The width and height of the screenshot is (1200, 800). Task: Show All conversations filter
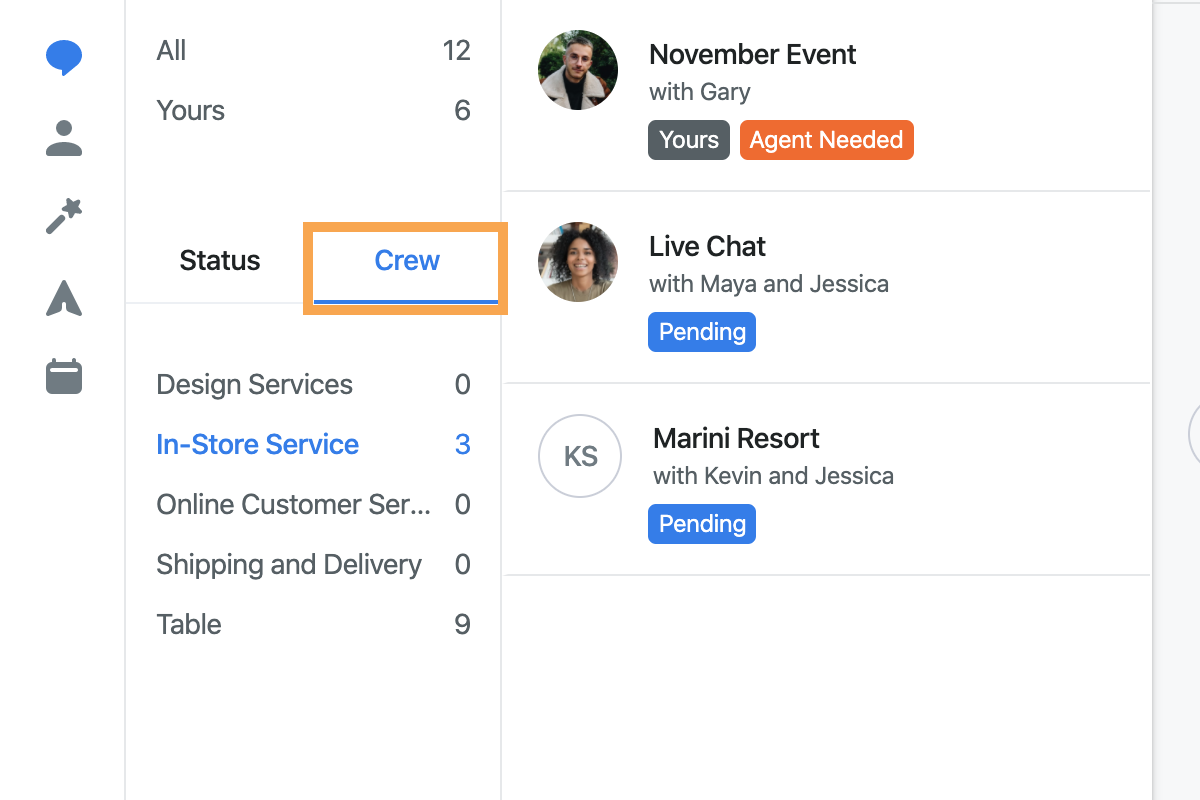click(313, 51)
